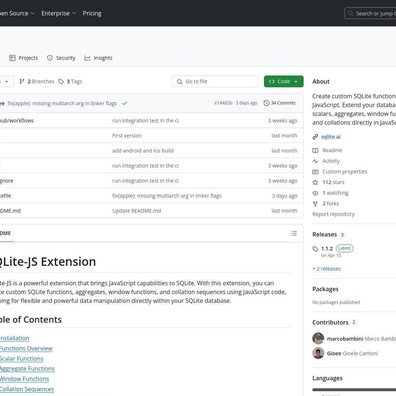Image resolution: width=396 pixels, height=396 pixels.
Task: Click the Activity pulse icon
Action: tap(315, 161)
